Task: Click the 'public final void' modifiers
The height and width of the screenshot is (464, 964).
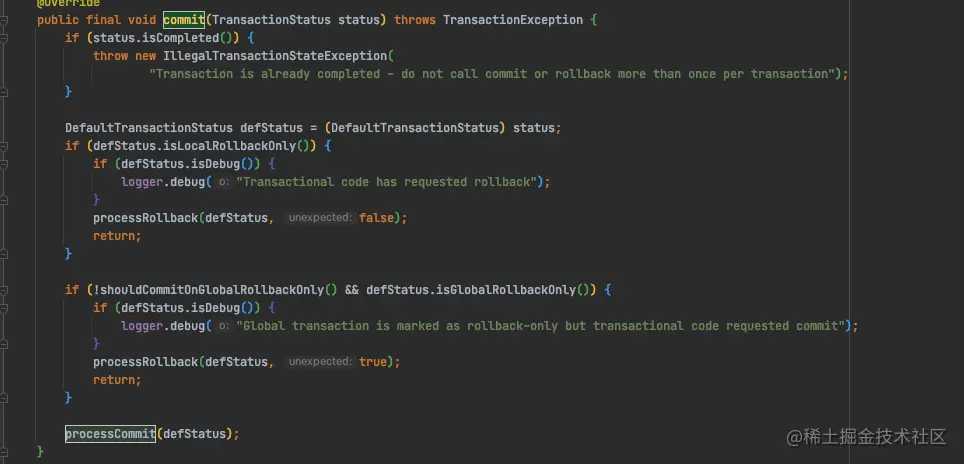Action: point(97,20)
